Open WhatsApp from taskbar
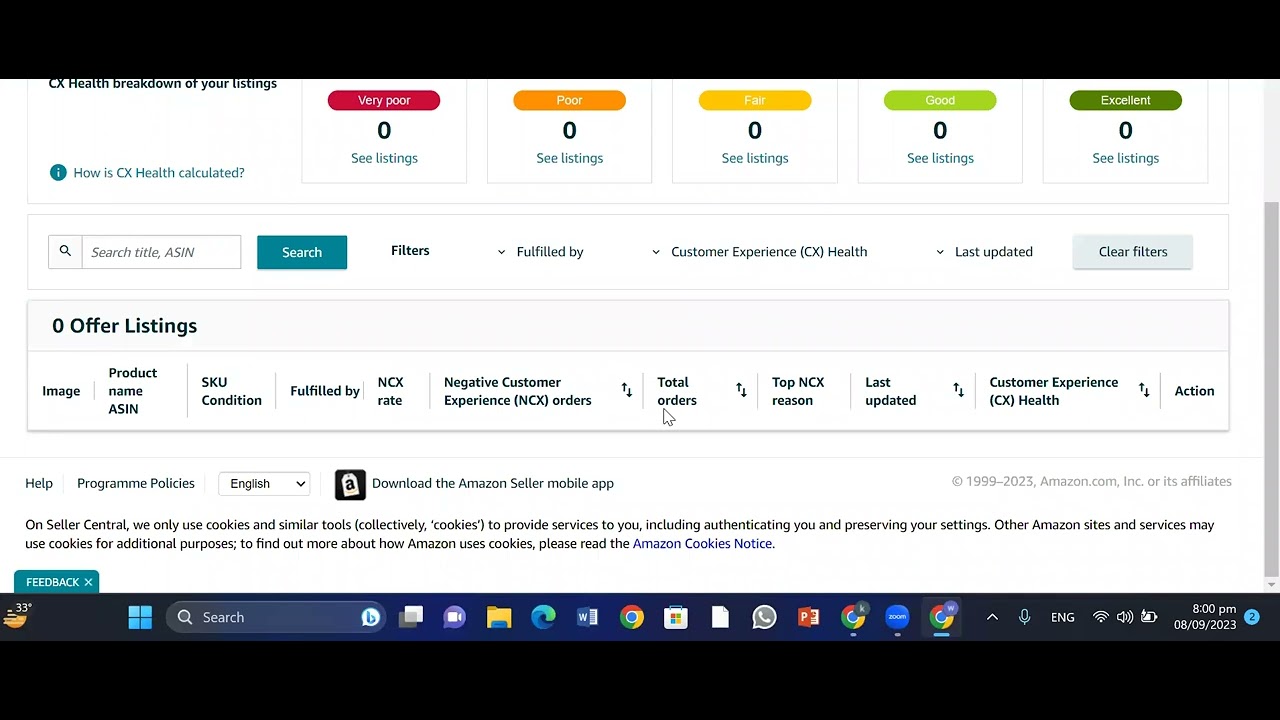The image size is (1280, 720). click(x=764, y=617)
